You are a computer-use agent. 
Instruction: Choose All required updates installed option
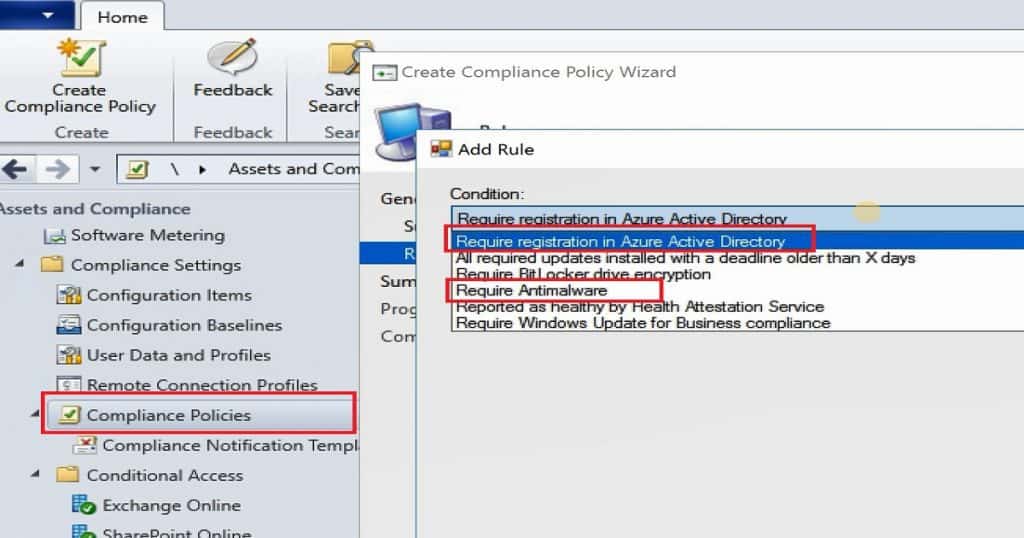(685, 258)
